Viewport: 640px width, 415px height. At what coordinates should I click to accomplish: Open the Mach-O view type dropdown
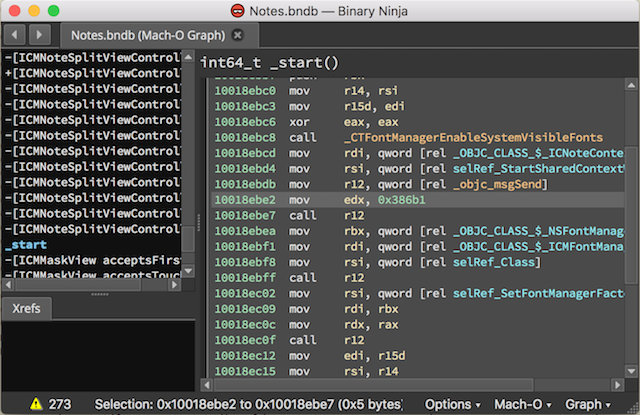(523, 404)
